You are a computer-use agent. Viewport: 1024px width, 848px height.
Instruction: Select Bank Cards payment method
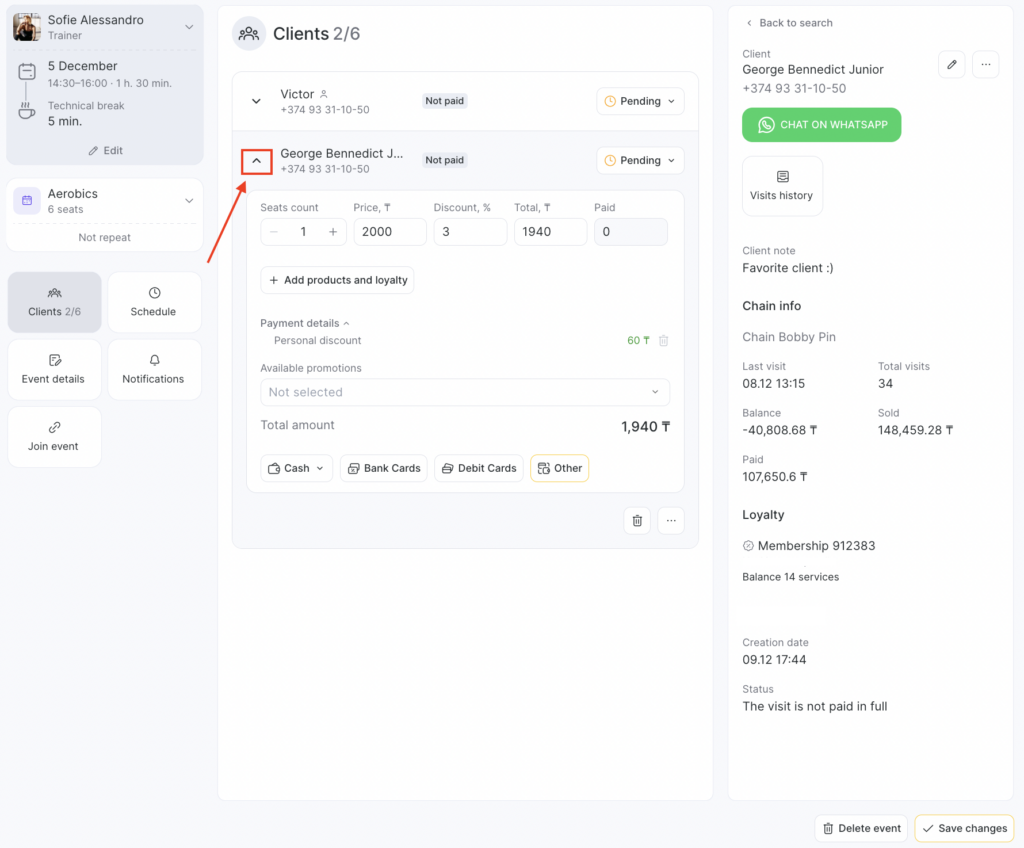[384, 468]
